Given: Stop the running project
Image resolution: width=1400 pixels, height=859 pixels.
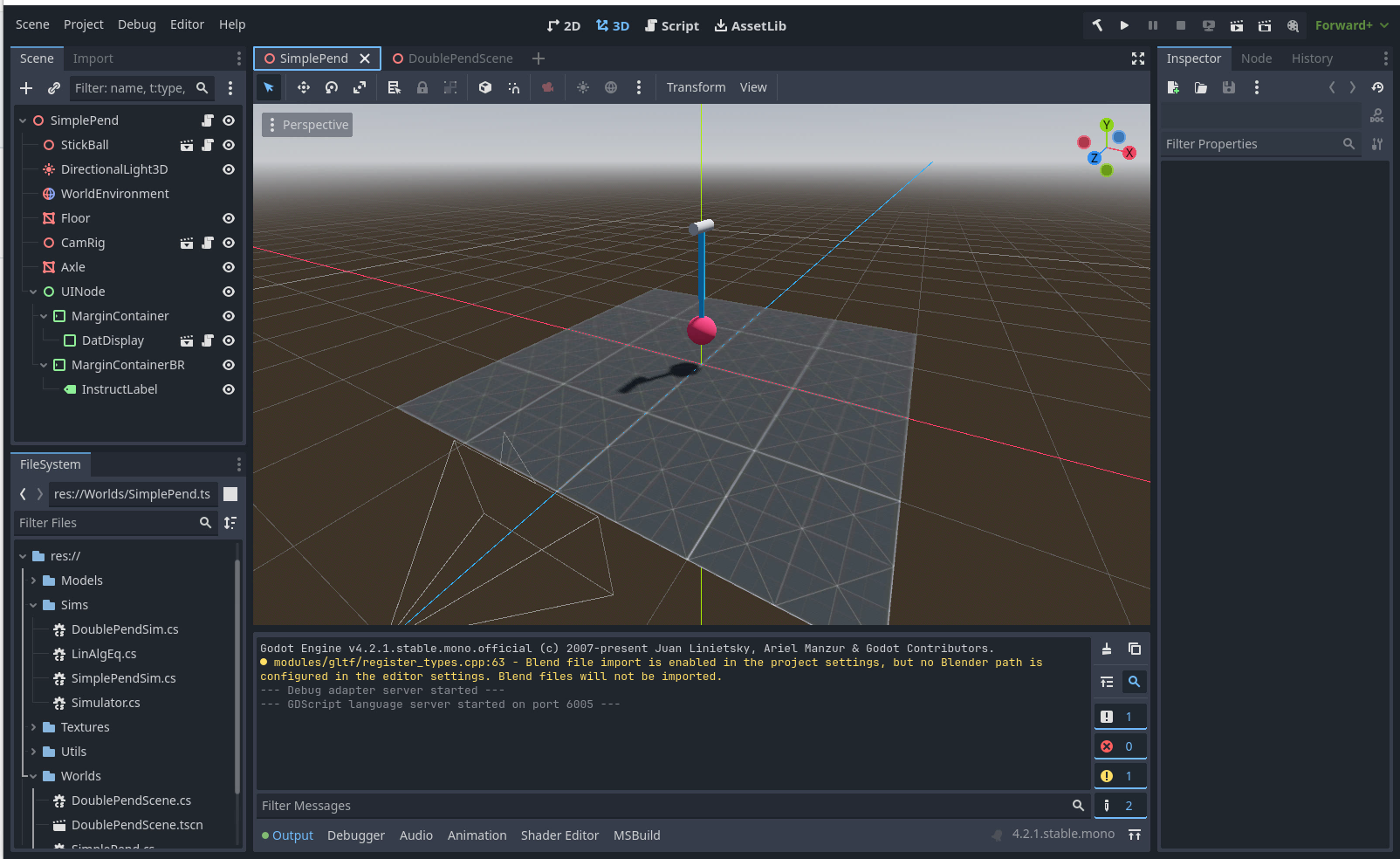Looking at the screenshot, I should pos(1181,25).
